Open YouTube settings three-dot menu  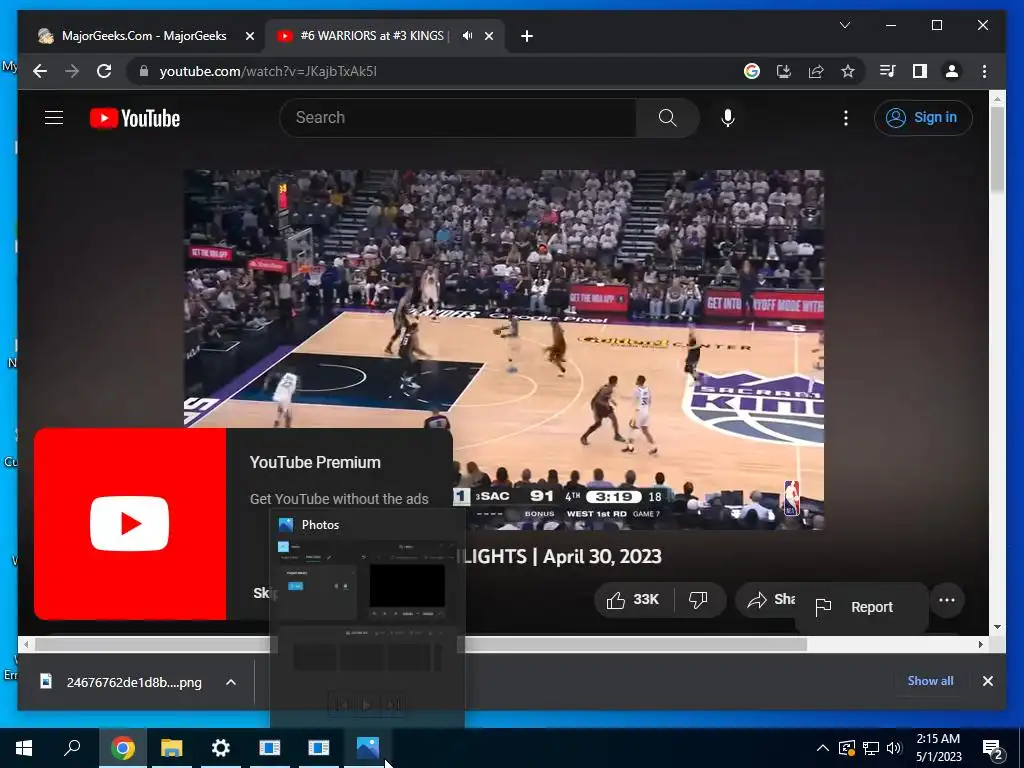[846, 118]
